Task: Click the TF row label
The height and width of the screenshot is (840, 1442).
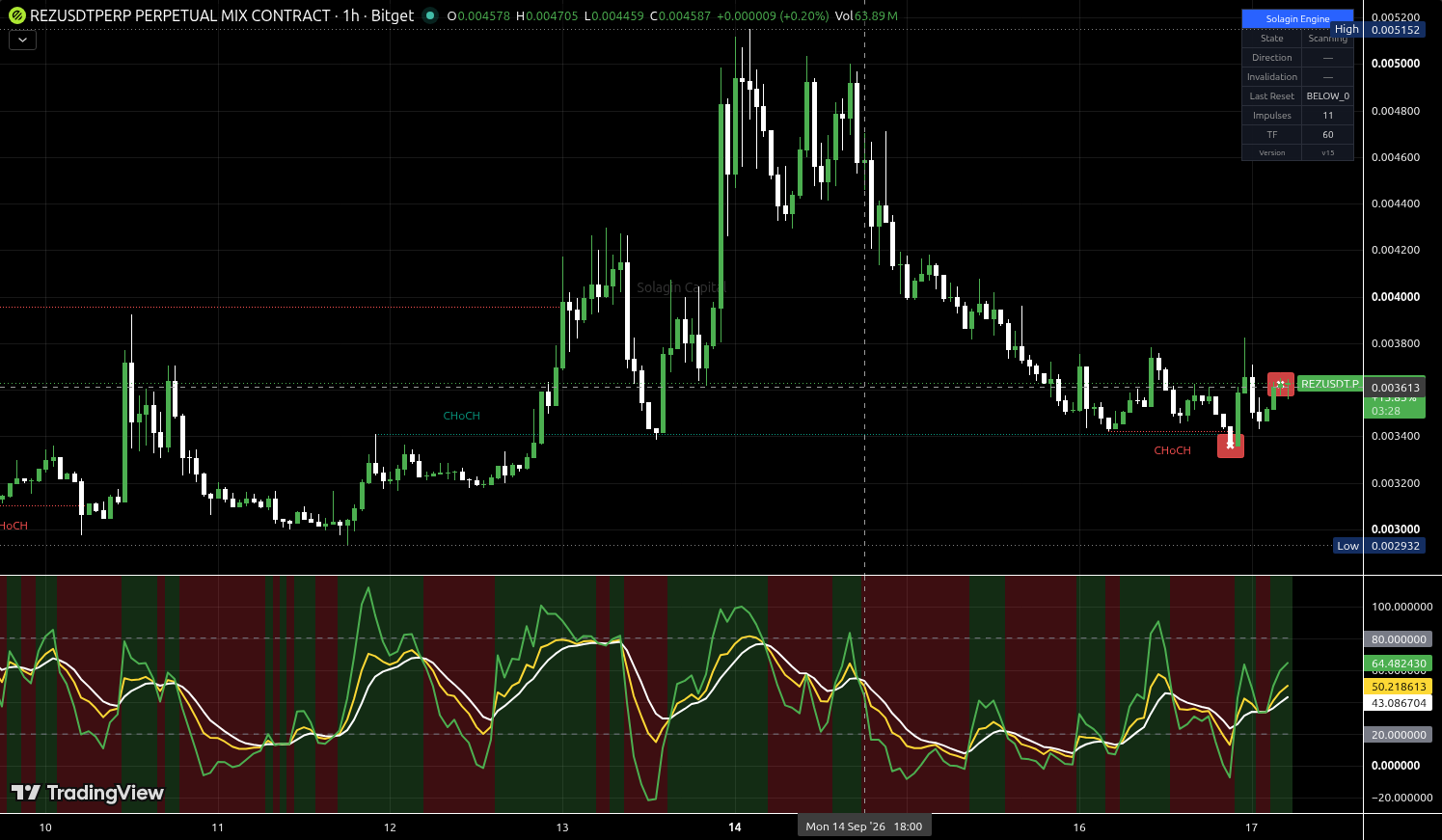Action: pos(1271,135)
